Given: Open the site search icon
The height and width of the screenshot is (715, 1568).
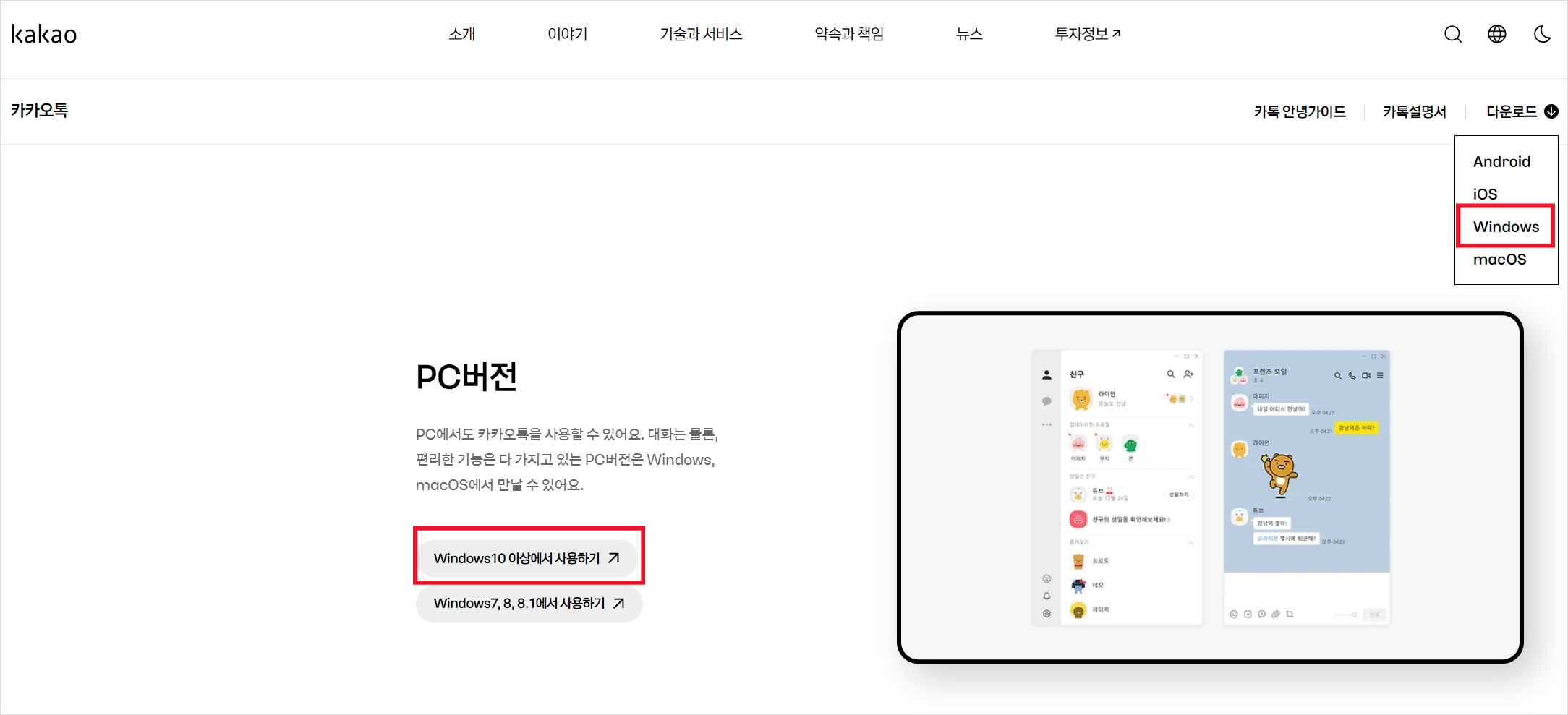Looking at the screenshot, I should (1453, 34).
